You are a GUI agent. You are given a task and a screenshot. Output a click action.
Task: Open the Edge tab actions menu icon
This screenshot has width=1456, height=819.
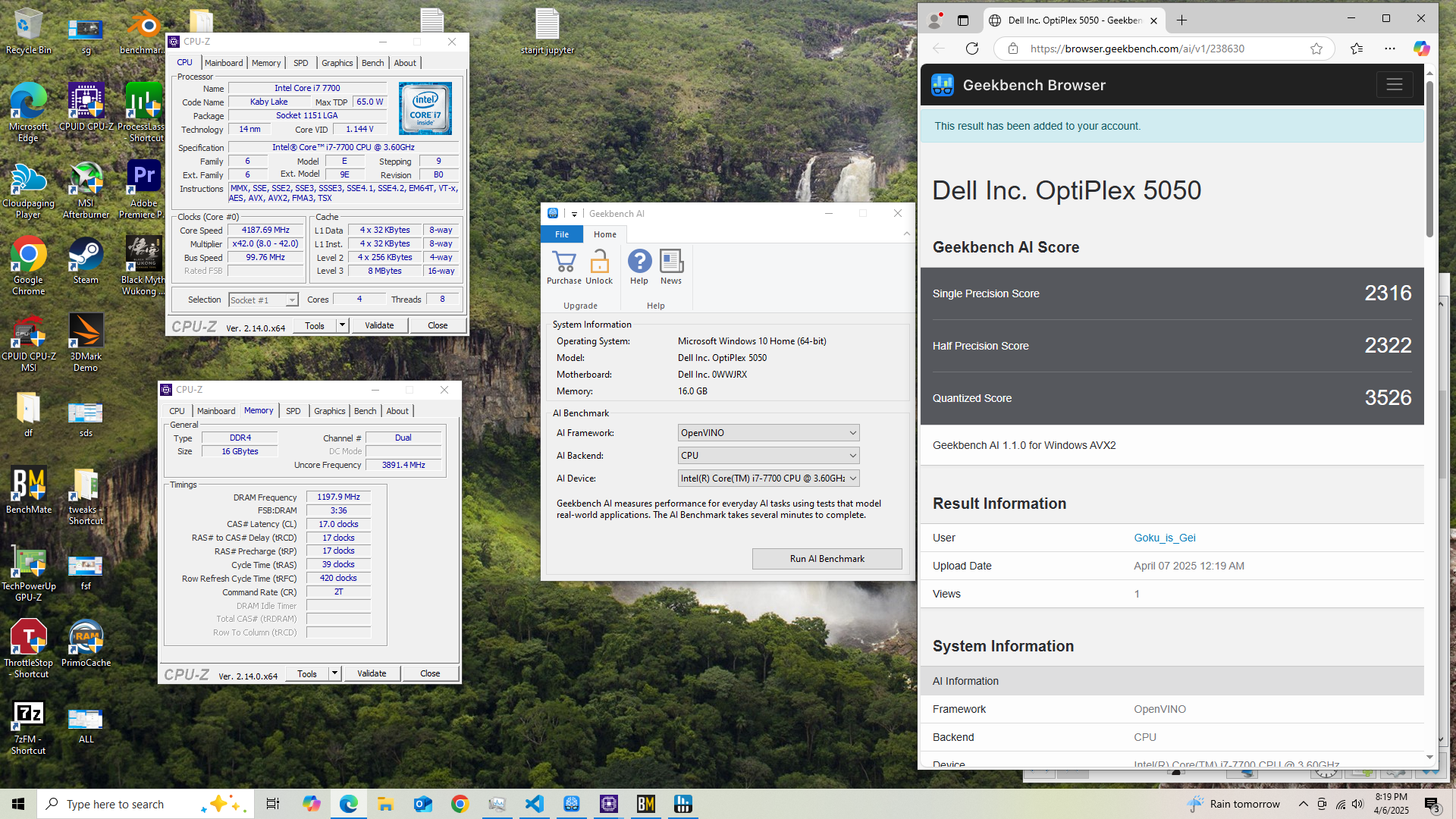(x=963, y=20)
